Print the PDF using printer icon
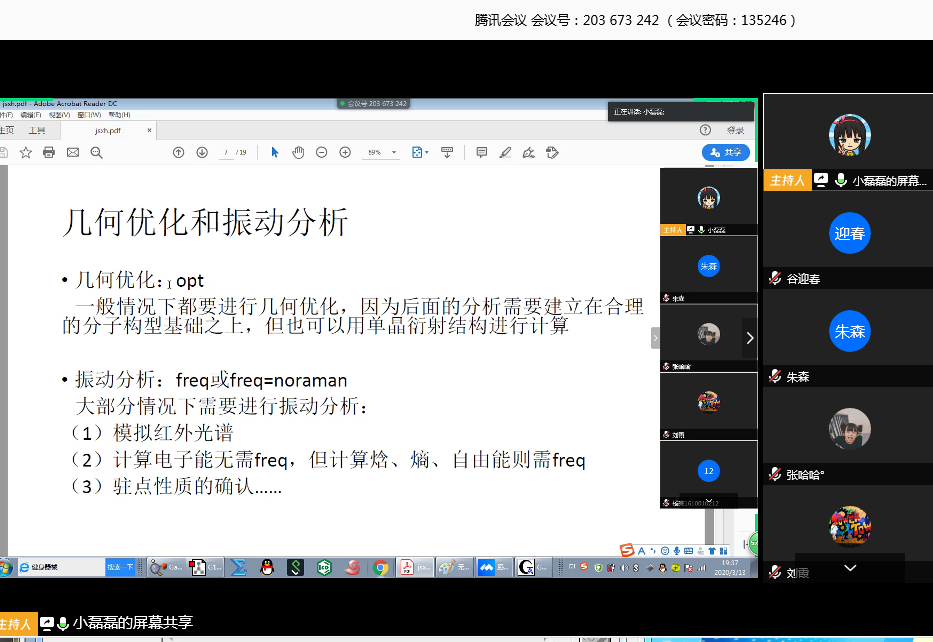Screen dimensions: 933x642 click(49, 152)
